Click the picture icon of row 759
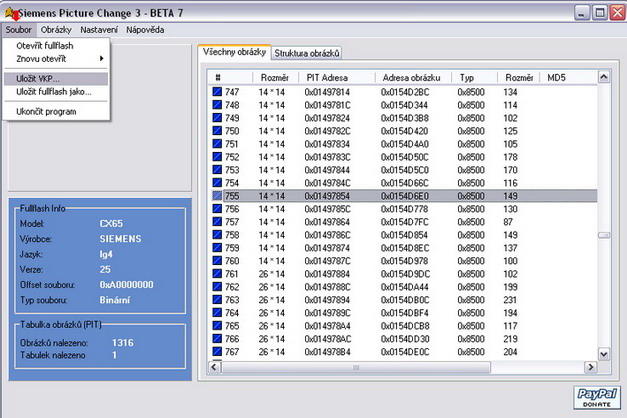 pyautogui.click(x=217, y=248)
